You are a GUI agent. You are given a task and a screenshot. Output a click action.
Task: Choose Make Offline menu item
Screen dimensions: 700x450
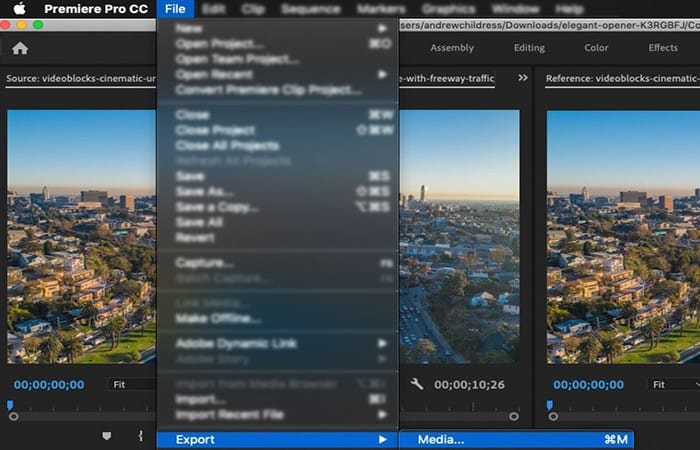(278, 318)
